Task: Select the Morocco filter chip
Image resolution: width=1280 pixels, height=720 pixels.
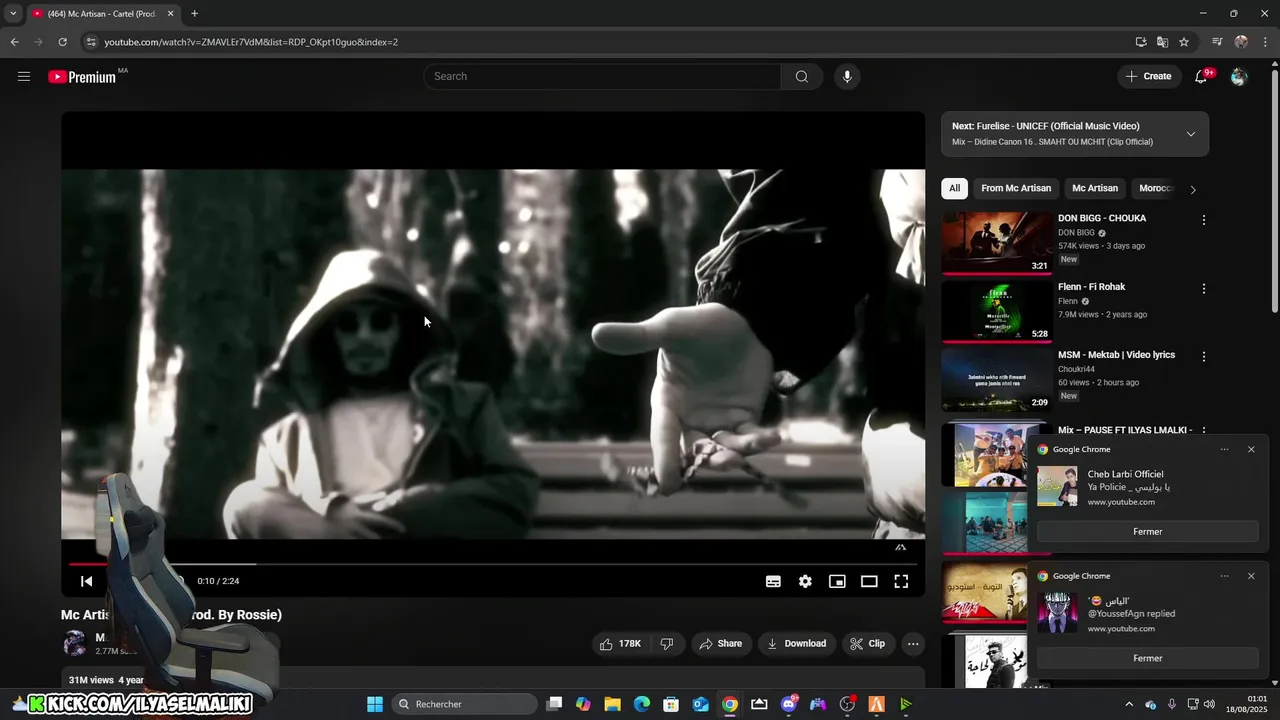Action: (1155, 188)
